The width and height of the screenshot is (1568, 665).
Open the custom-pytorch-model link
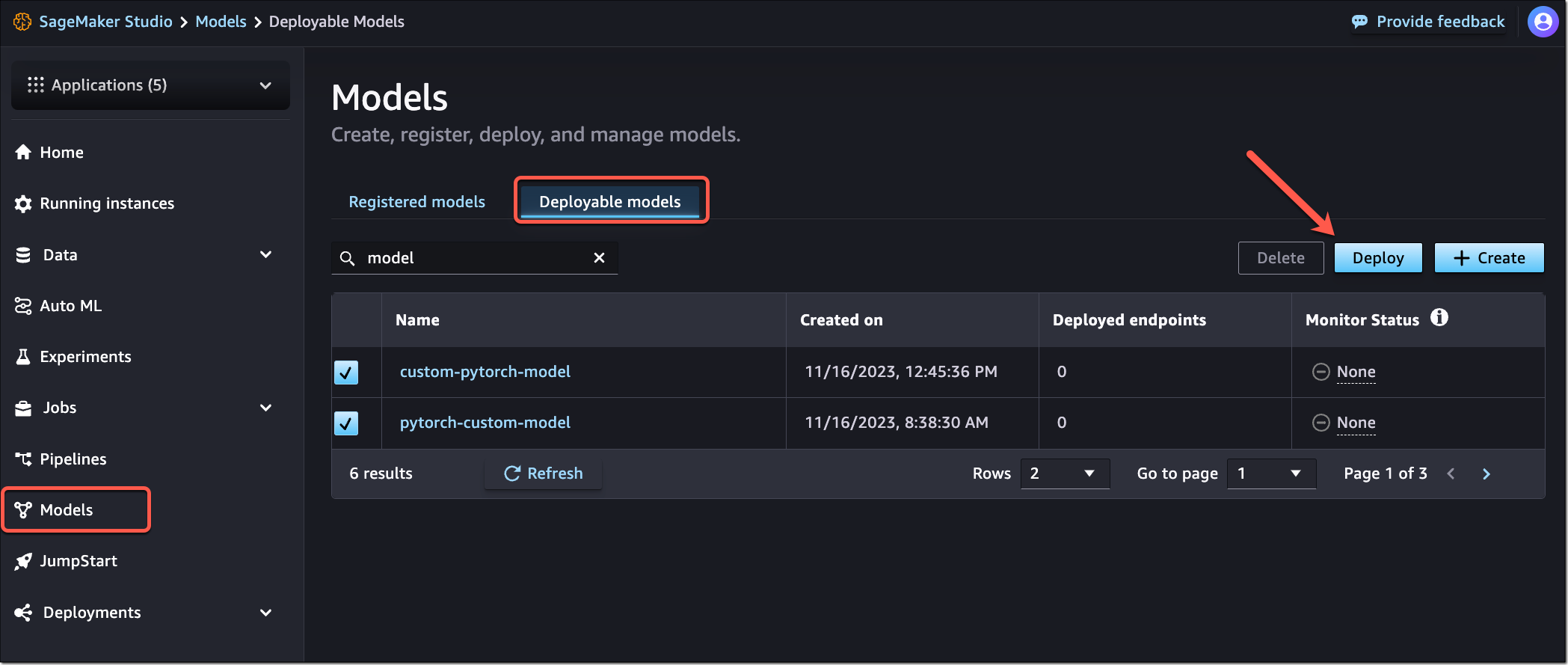click(x=485, y=372)
